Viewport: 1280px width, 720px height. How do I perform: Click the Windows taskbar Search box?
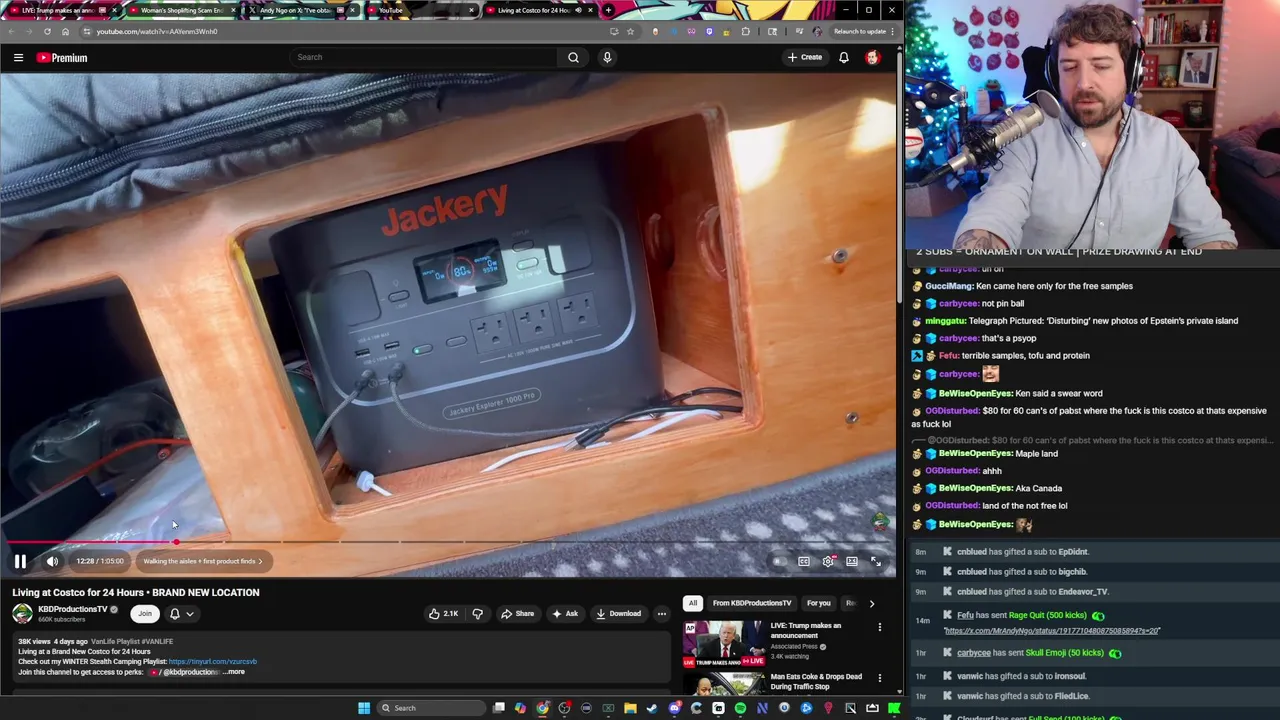coord(429,708)
